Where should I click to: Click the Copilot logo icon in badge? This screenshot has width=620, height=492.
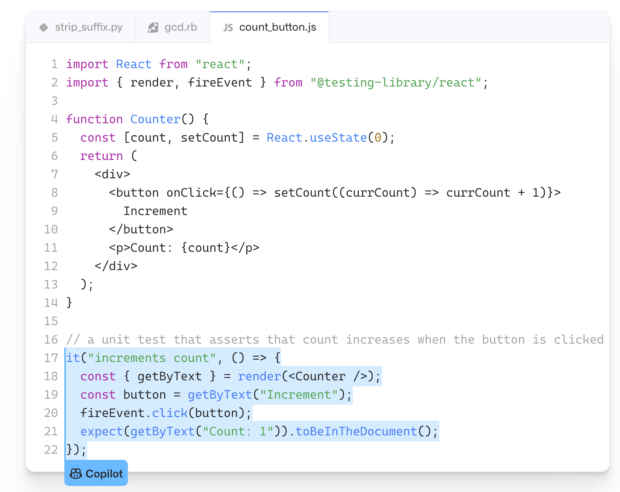click(x=76, y=473)
